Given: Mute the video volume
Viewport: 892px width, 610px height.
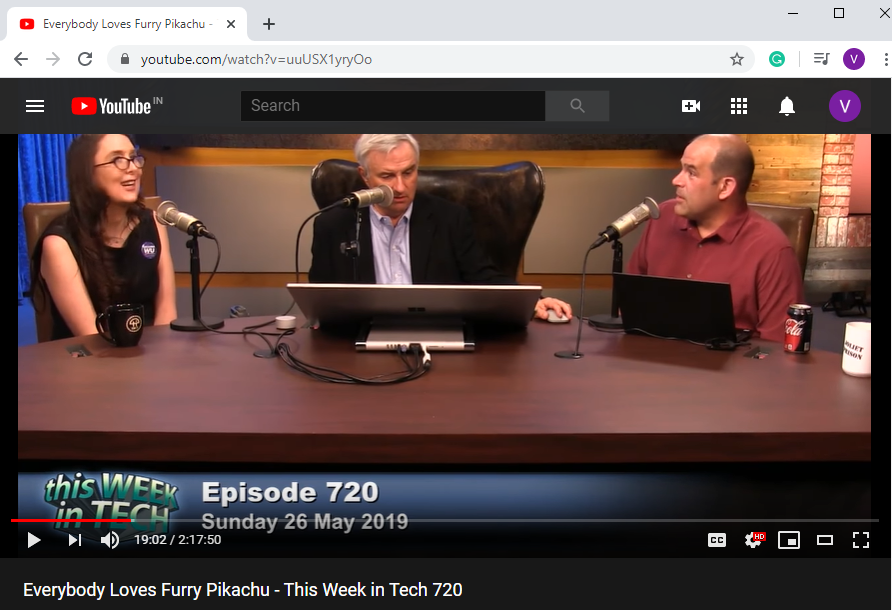Looking at the screenshot, I should [110, 540].
